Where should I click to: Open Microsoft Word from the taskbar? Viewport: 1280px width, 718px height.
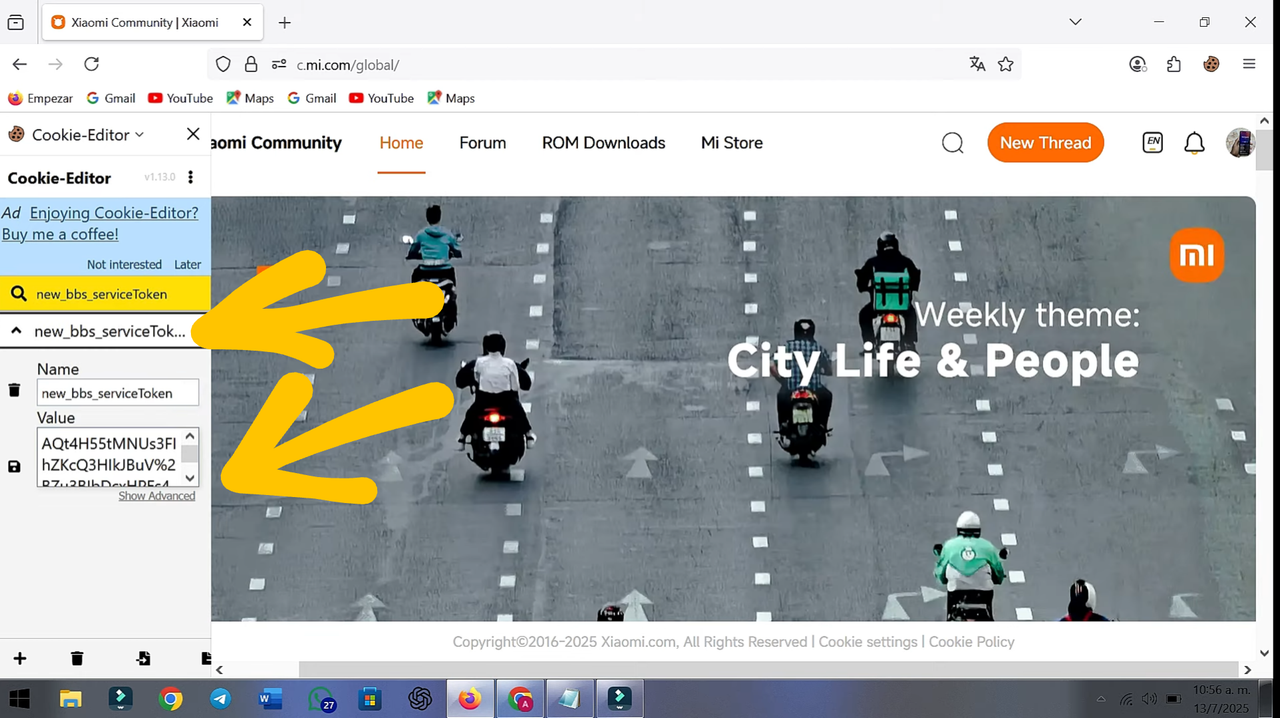(x=270, y=699)
